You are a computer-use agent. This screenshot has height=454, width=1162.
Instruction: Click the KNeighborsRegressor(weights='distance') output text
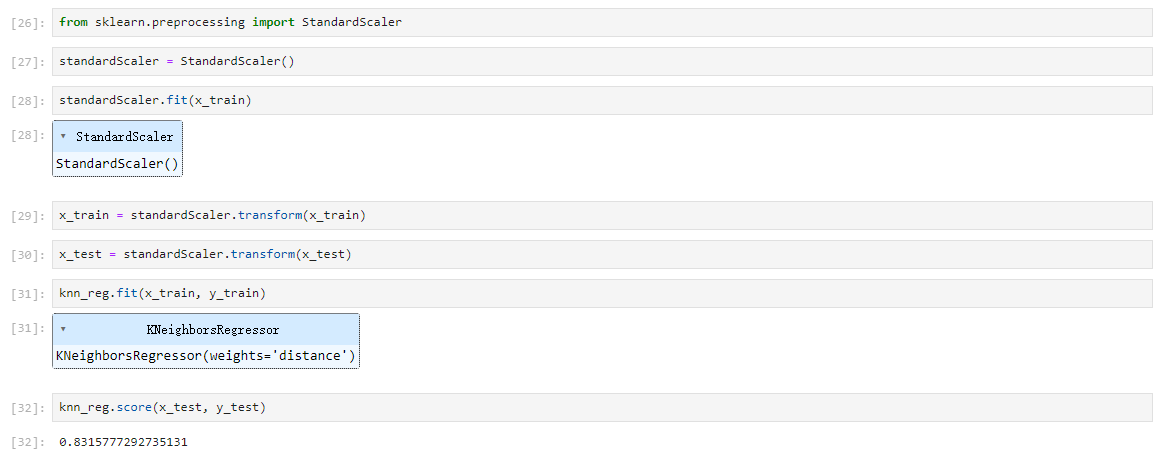pos(205,356)
